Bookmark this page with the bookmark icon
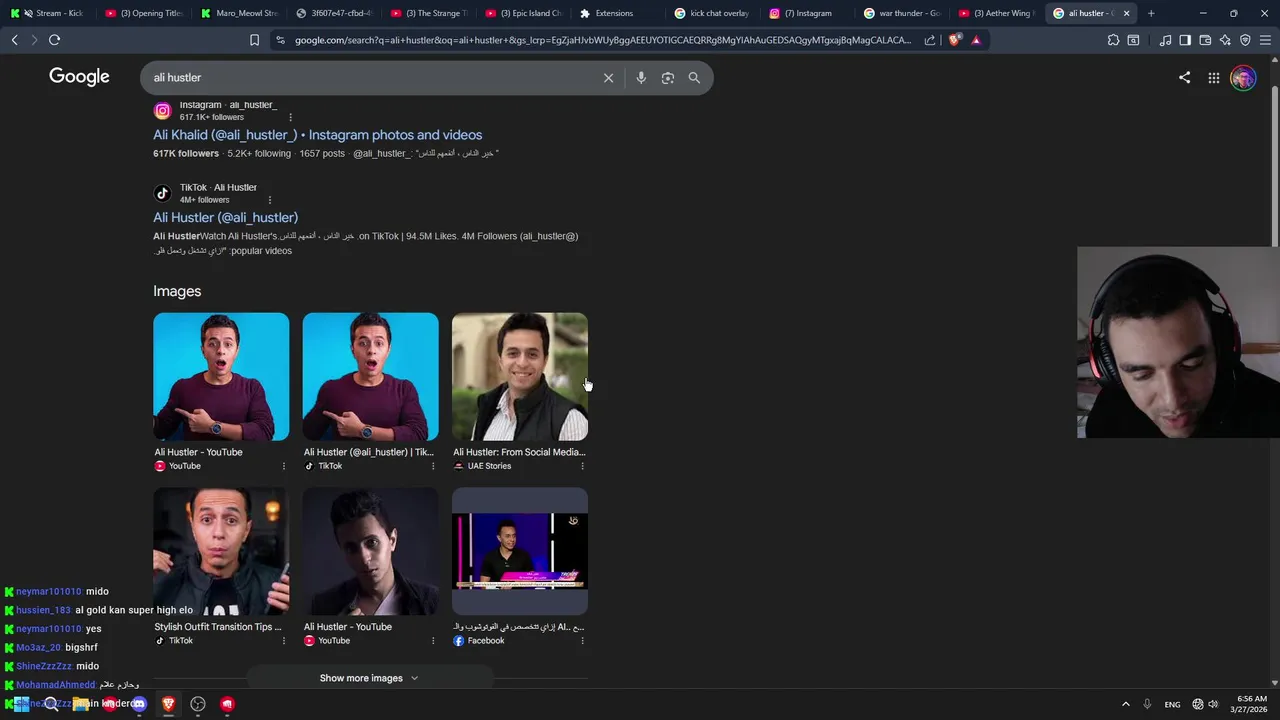 (254, 40)
